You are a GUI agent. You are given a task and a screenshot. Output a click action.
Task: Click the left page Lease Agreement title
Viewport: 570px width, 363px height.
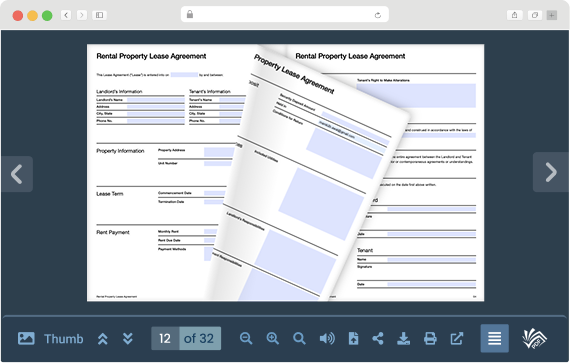[151, 56]
